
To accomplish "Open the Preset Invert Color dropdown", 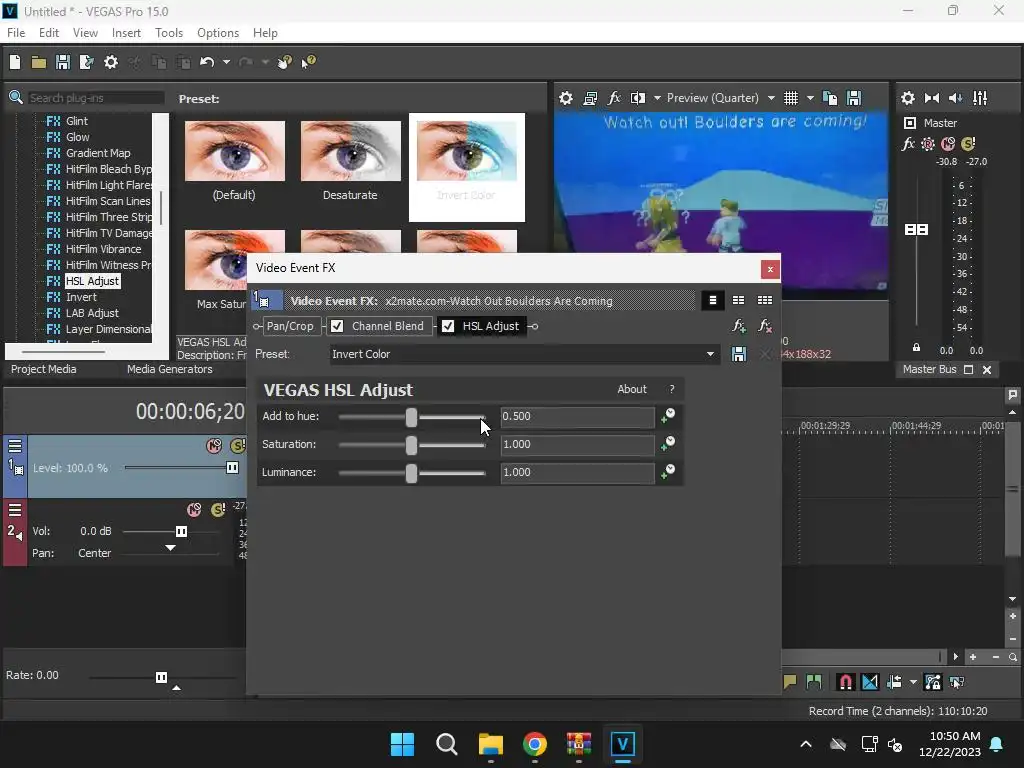I will 710,354.
